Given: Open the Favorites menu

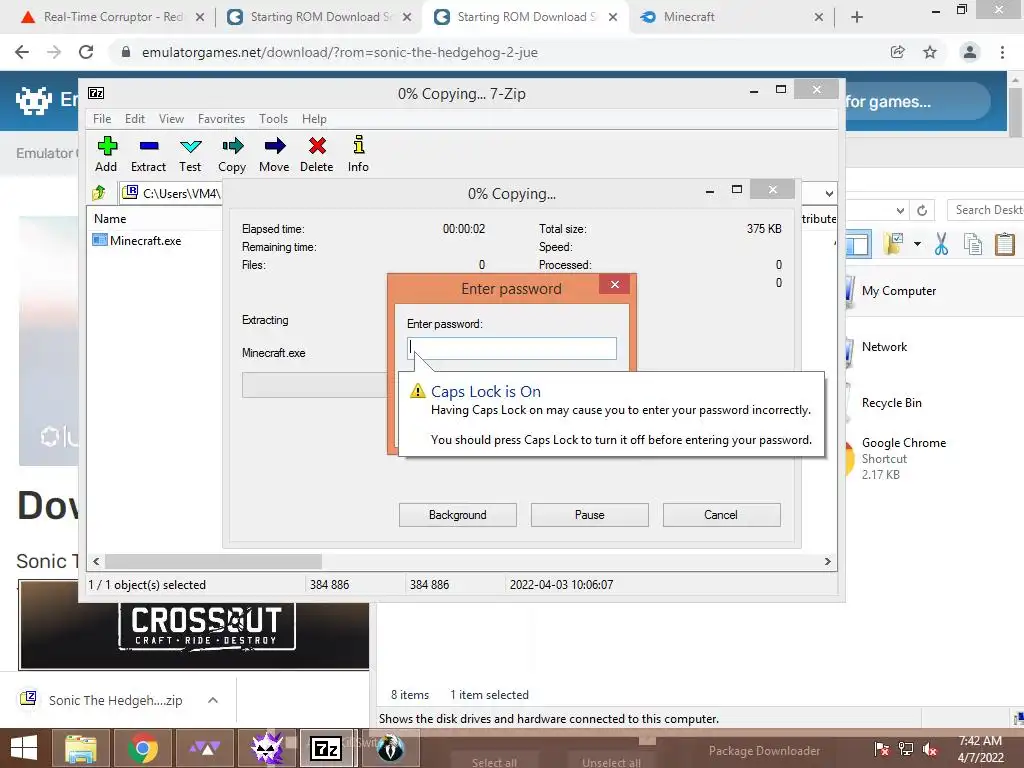Looking at the screenshot, I should click(x=221, y=119).
